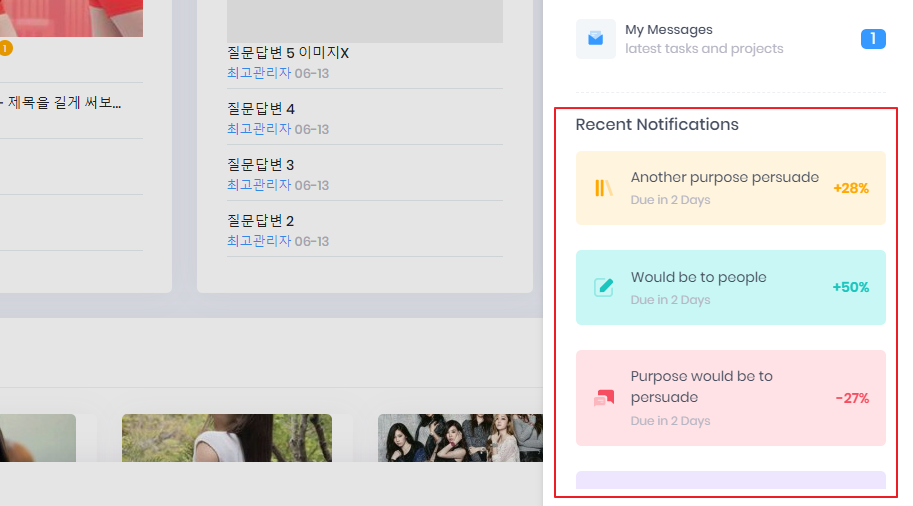Click Due in 2 Days under Another purpose persuade
This screenshot has height=506, width=913.
click(x=670, y=200)
